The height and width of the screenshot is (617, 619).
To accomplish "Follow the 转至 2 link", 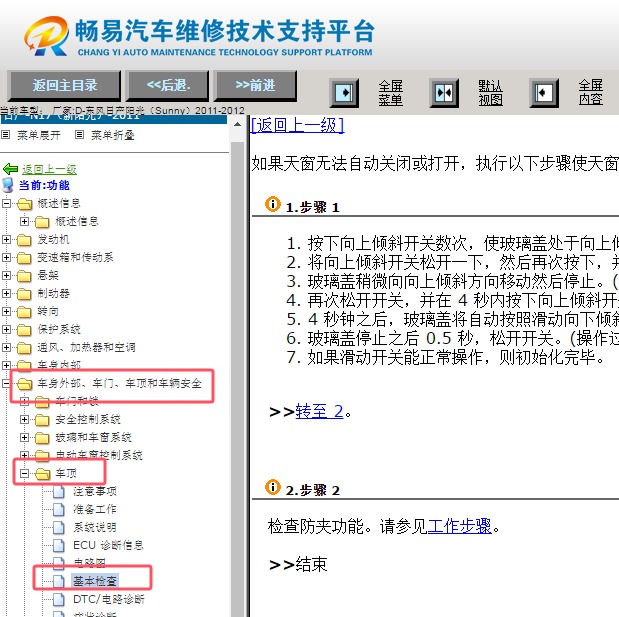I will [319, 411].
